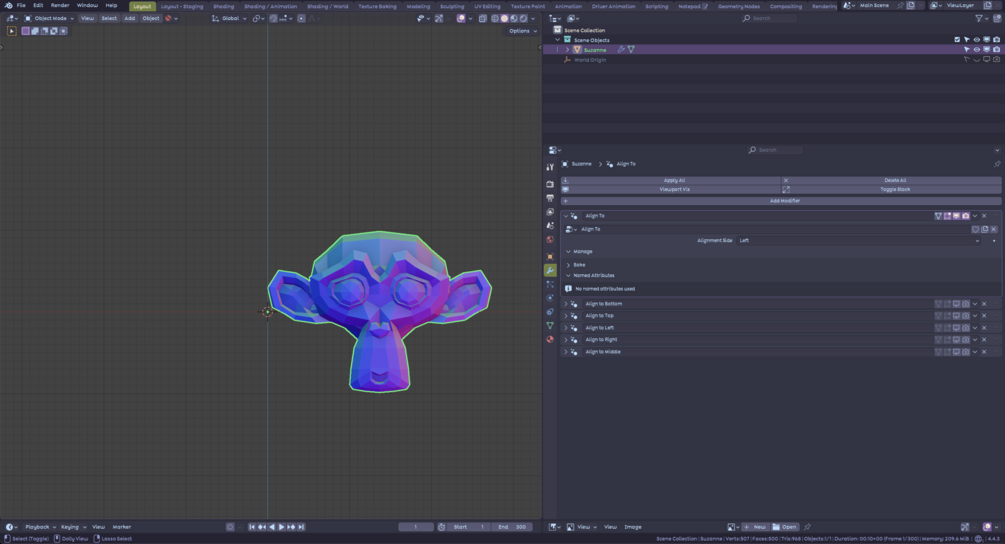1005x544 pixels.
Task: Open Global transform orientation dropdown
Action: point(229,19)
